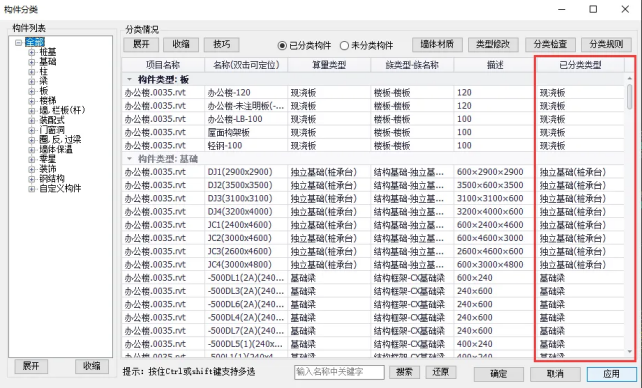
Task: Collapse the 全部 root tree node
Action: tap(18, 42)
